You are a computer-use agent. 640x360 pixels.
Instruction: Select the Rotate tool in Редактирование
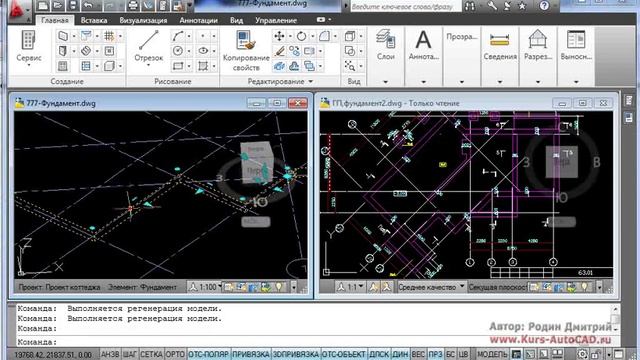coord(302,36)
